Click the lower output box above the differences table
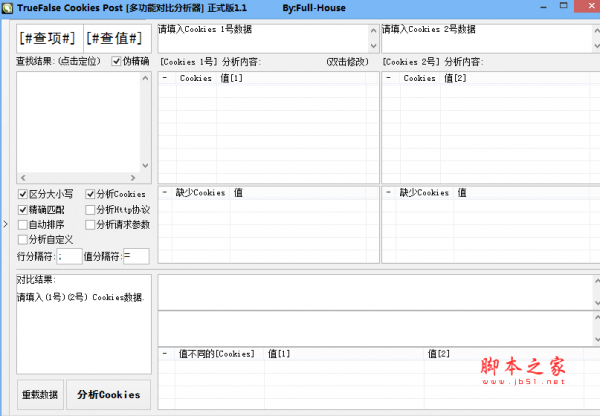This screenshot has width=600, height=416. (x=377, y=329)
